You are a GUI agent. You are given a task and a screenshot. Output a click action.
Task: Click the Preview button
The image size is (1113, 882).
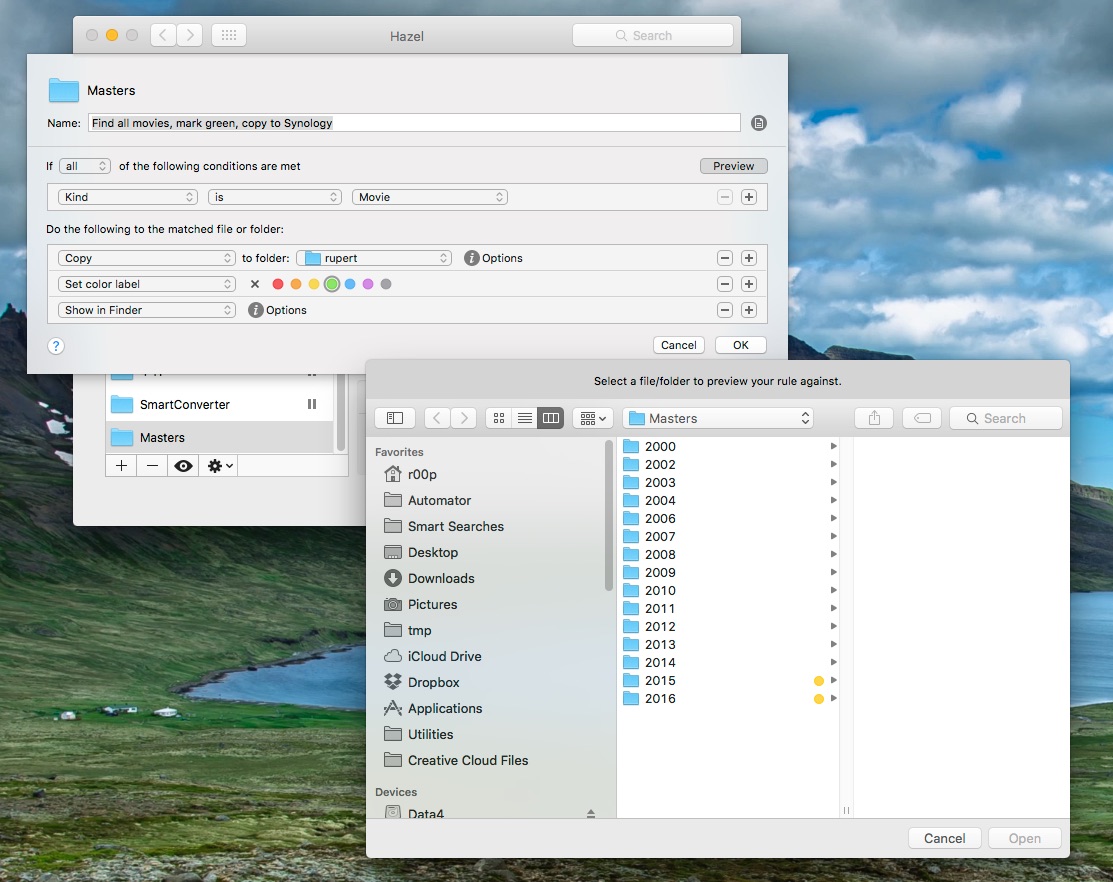click(733, 166)
